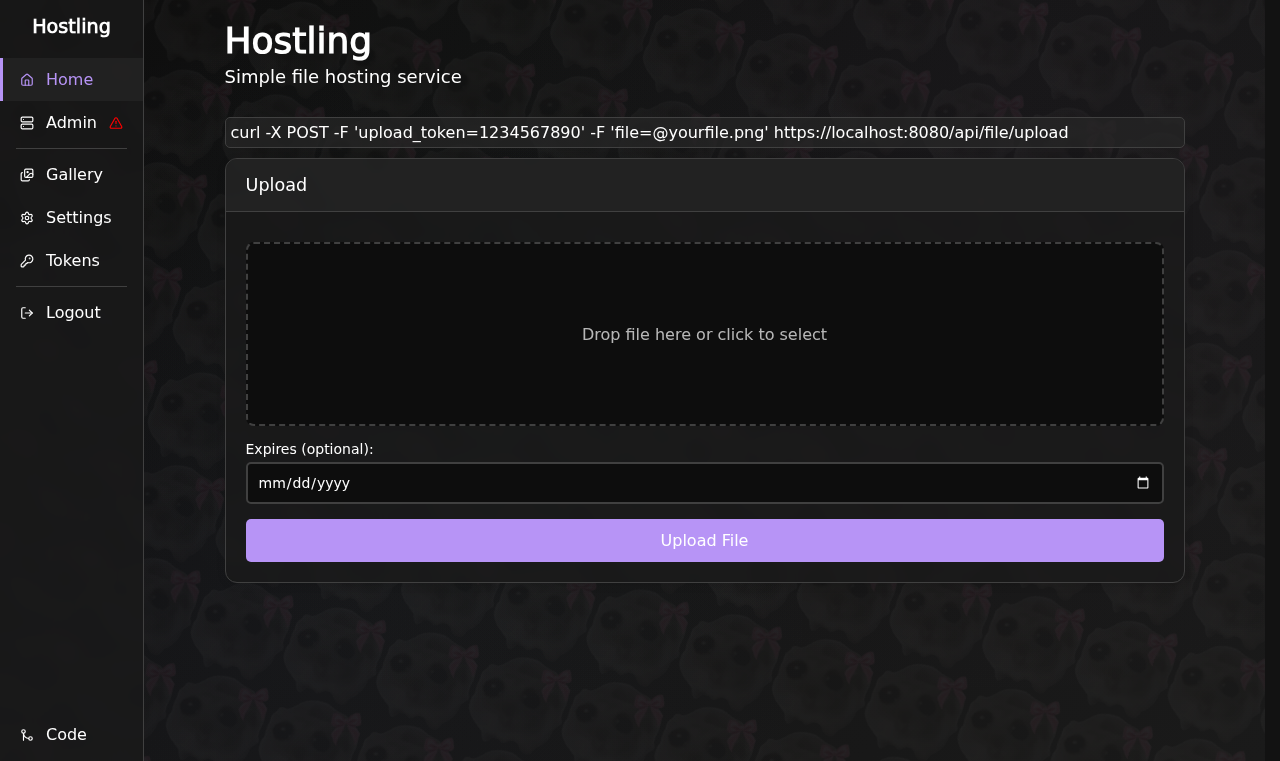
Task: Click the curl command text box
Action: pyautogui.click(x=704, y=133)
